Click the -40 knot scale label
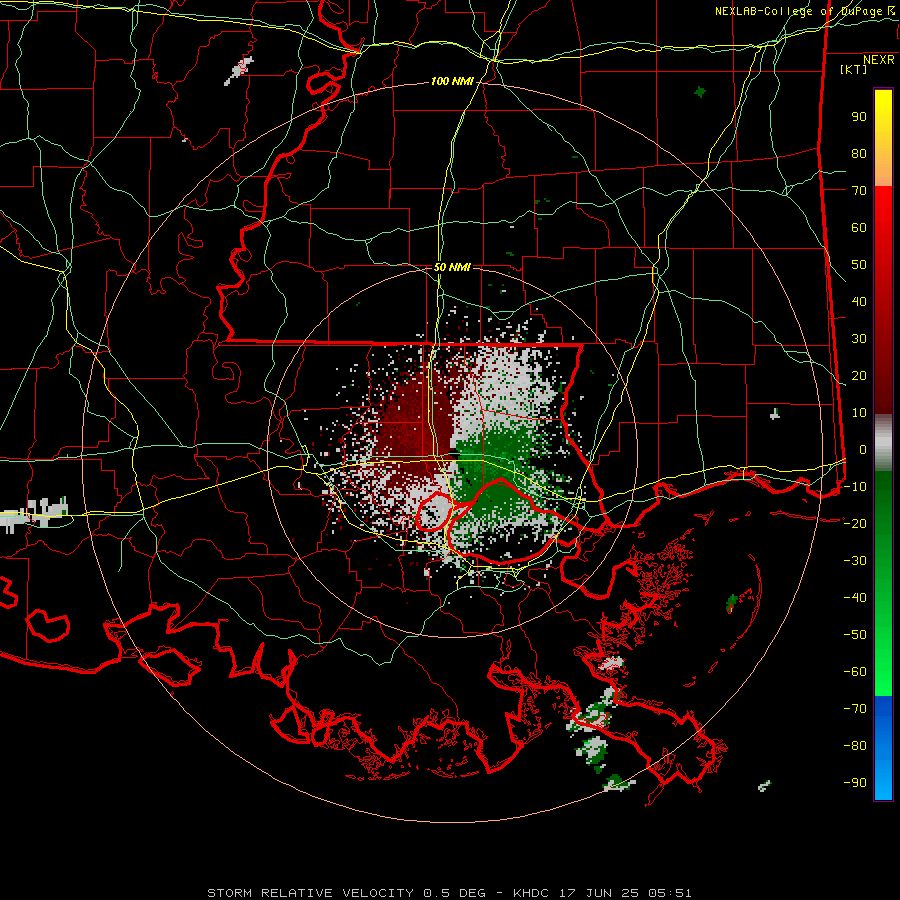900x900 pixels. (855, 598)
